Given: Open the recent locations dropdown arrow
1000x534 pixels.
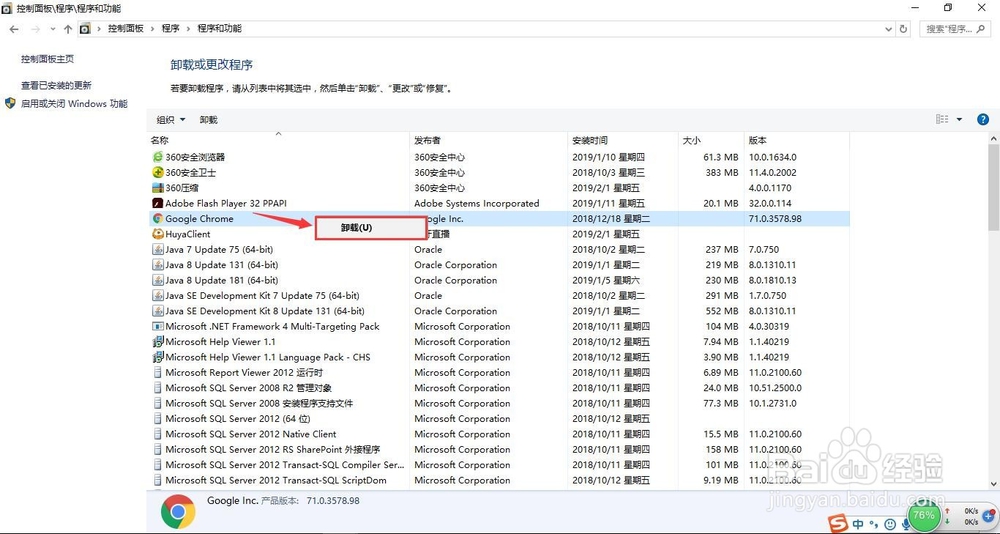Looking at the screenshot, I should (x=52, y=29).
